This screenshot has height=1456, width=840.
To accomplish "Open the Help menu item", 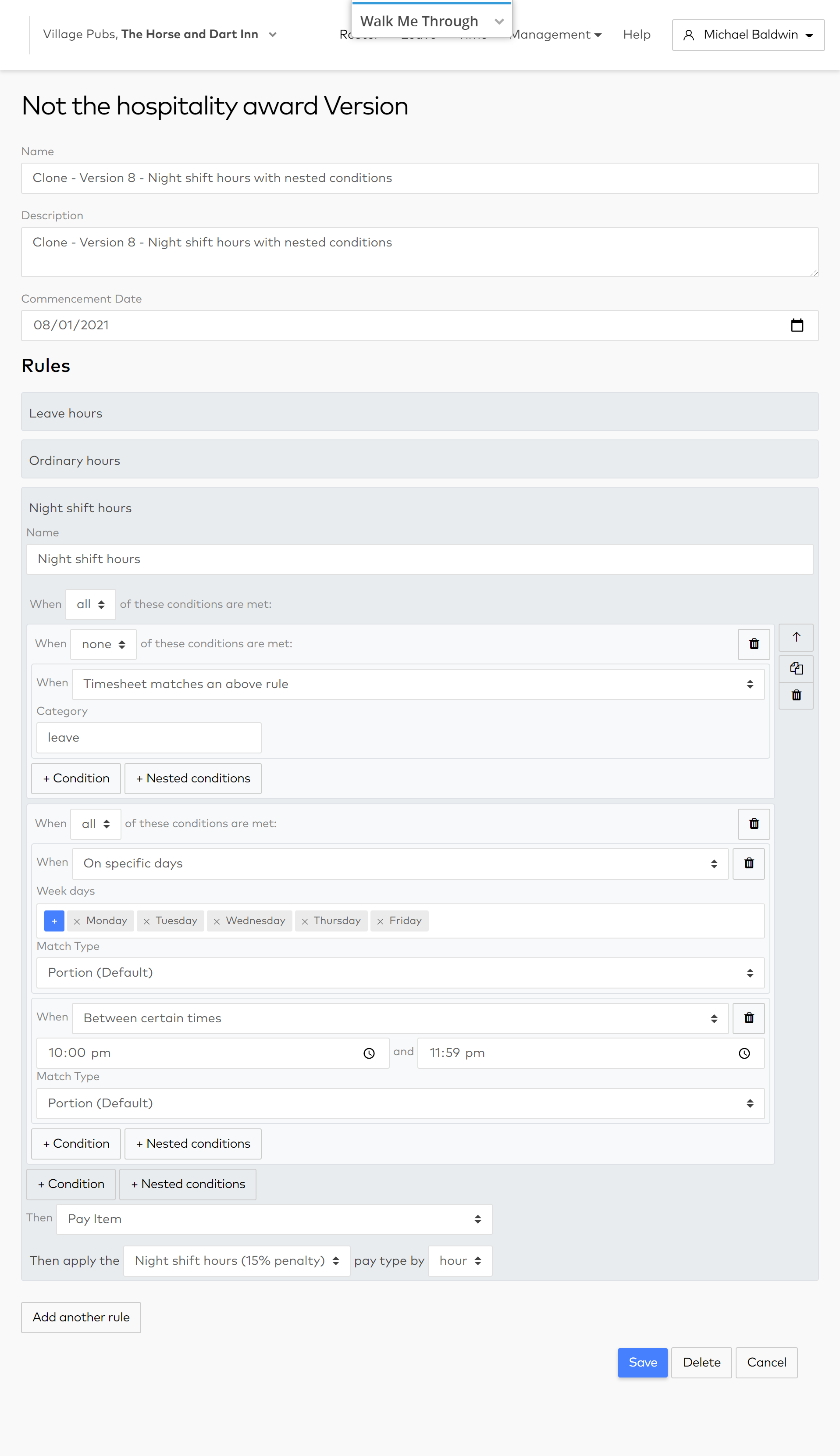I will [x=636, y=35].
